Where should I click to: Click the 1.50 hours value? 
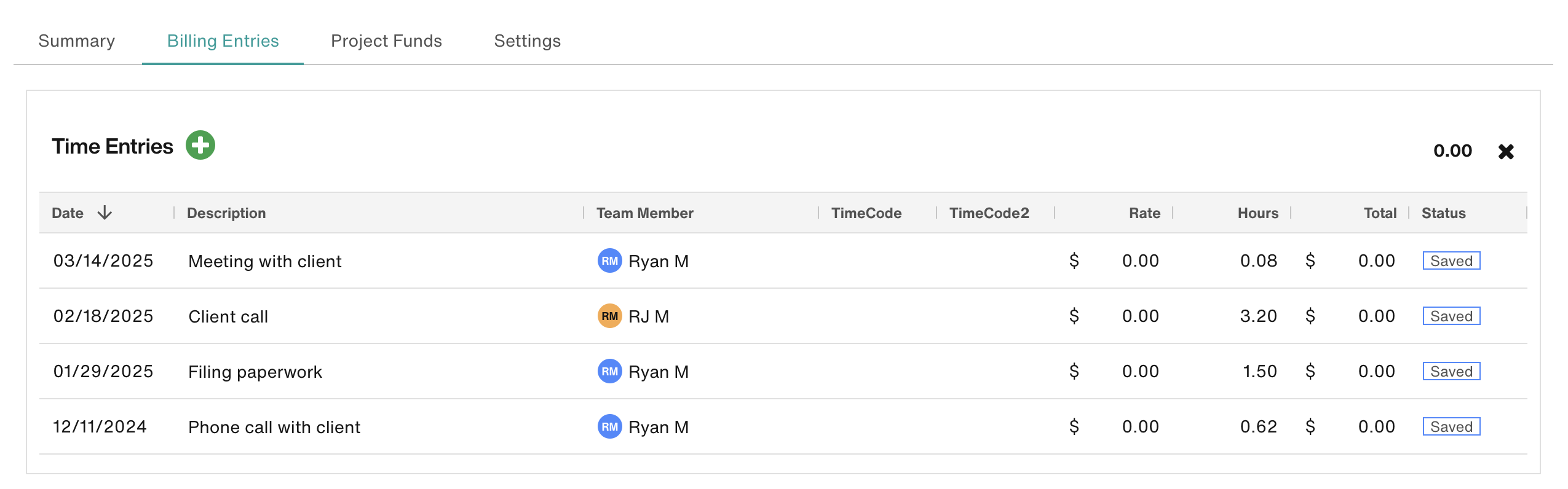1260,371
